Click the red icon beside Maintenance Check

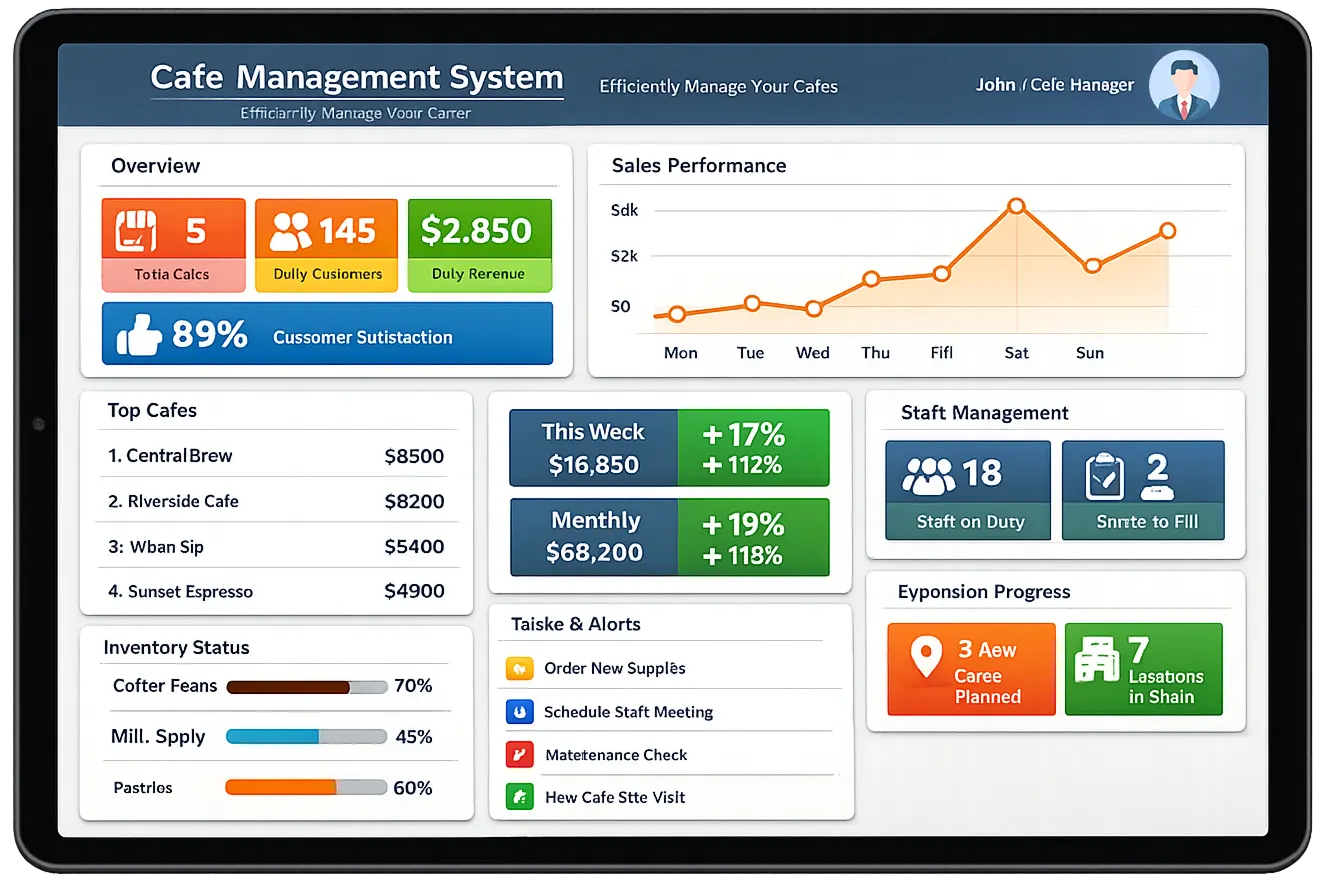(519, 754)
